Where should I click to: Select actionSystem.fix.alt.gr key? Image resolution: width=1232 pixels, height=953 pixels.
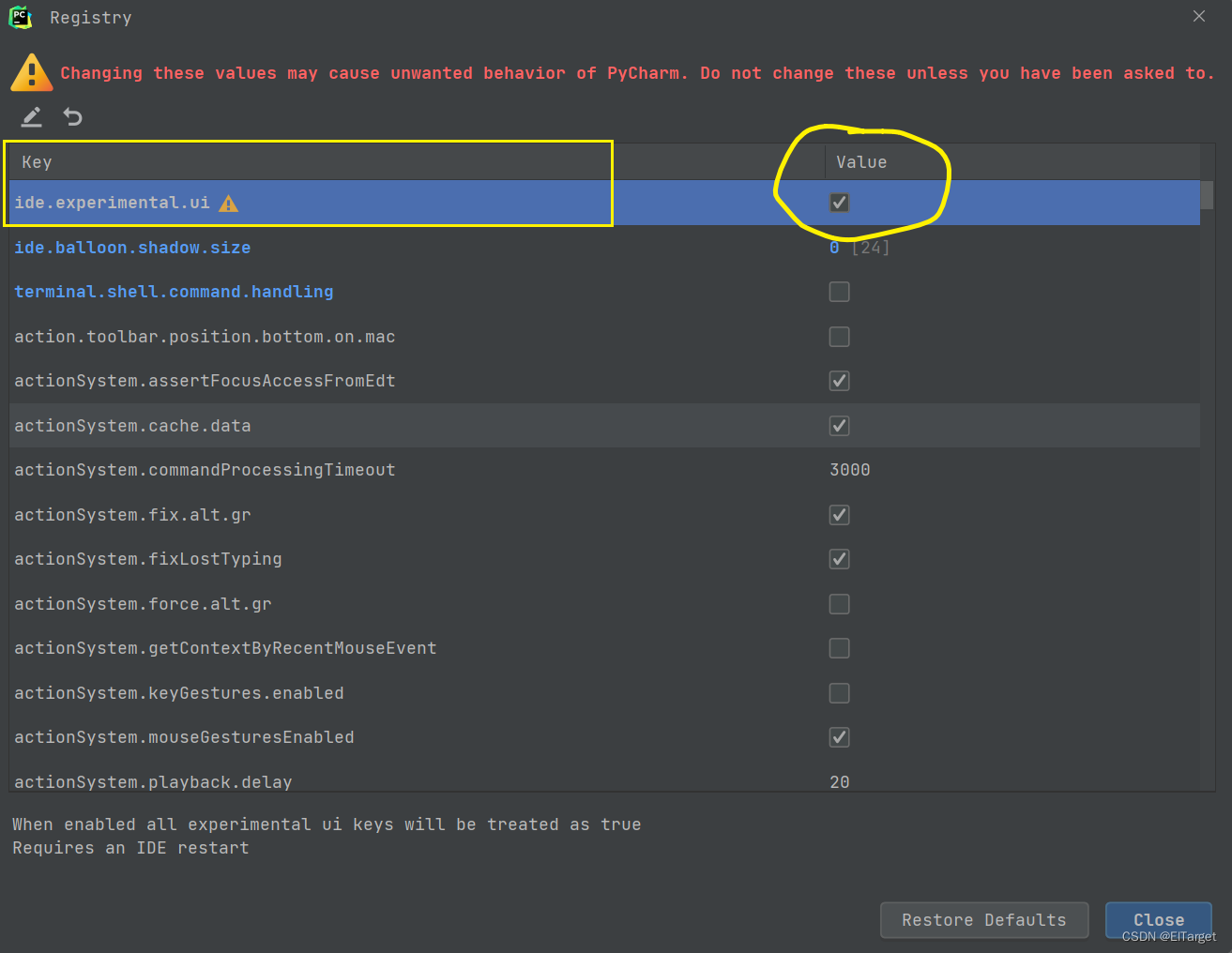tap(132, 515)
